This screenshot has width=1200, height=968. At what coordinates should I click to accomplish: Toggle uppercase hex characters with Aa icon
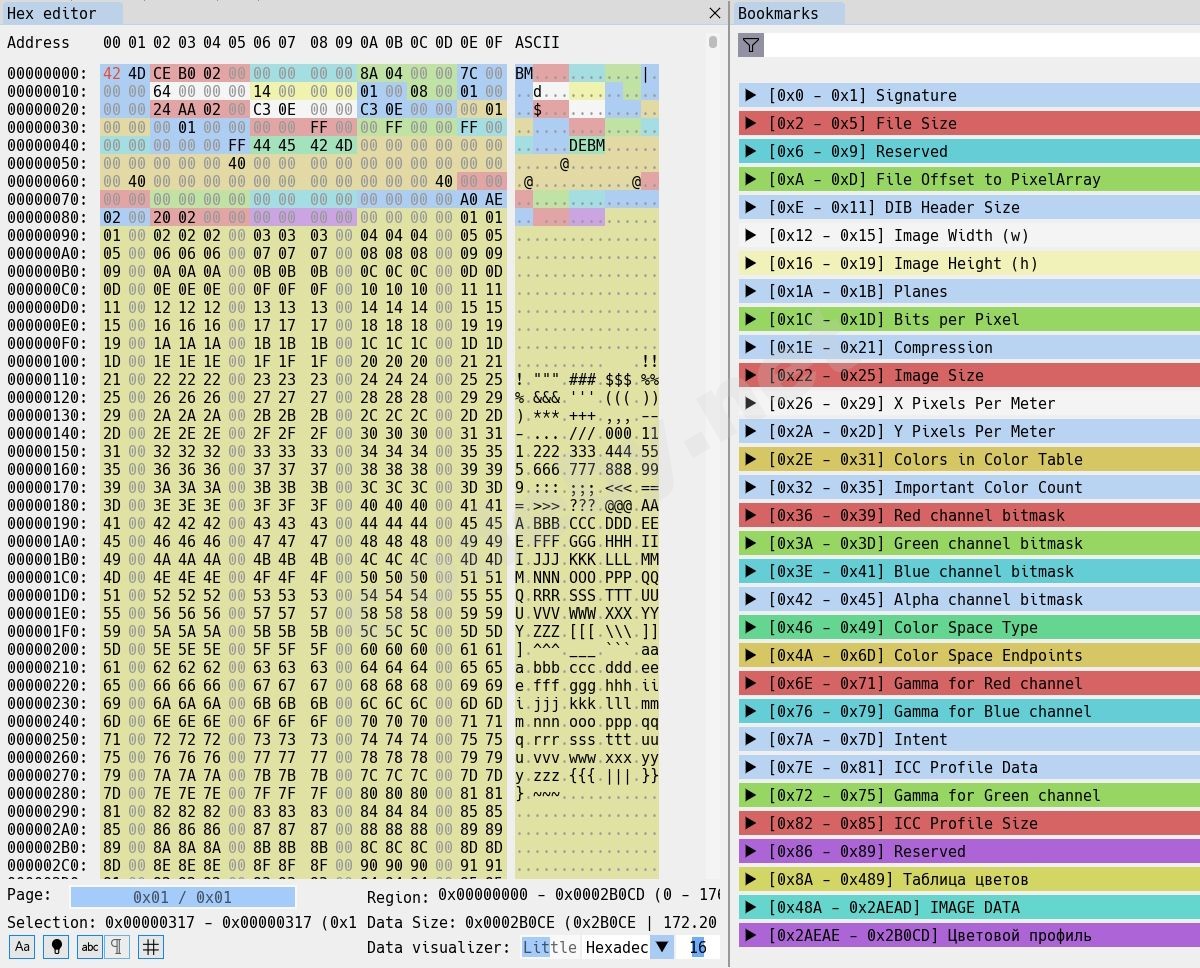[x=21, y=947]
